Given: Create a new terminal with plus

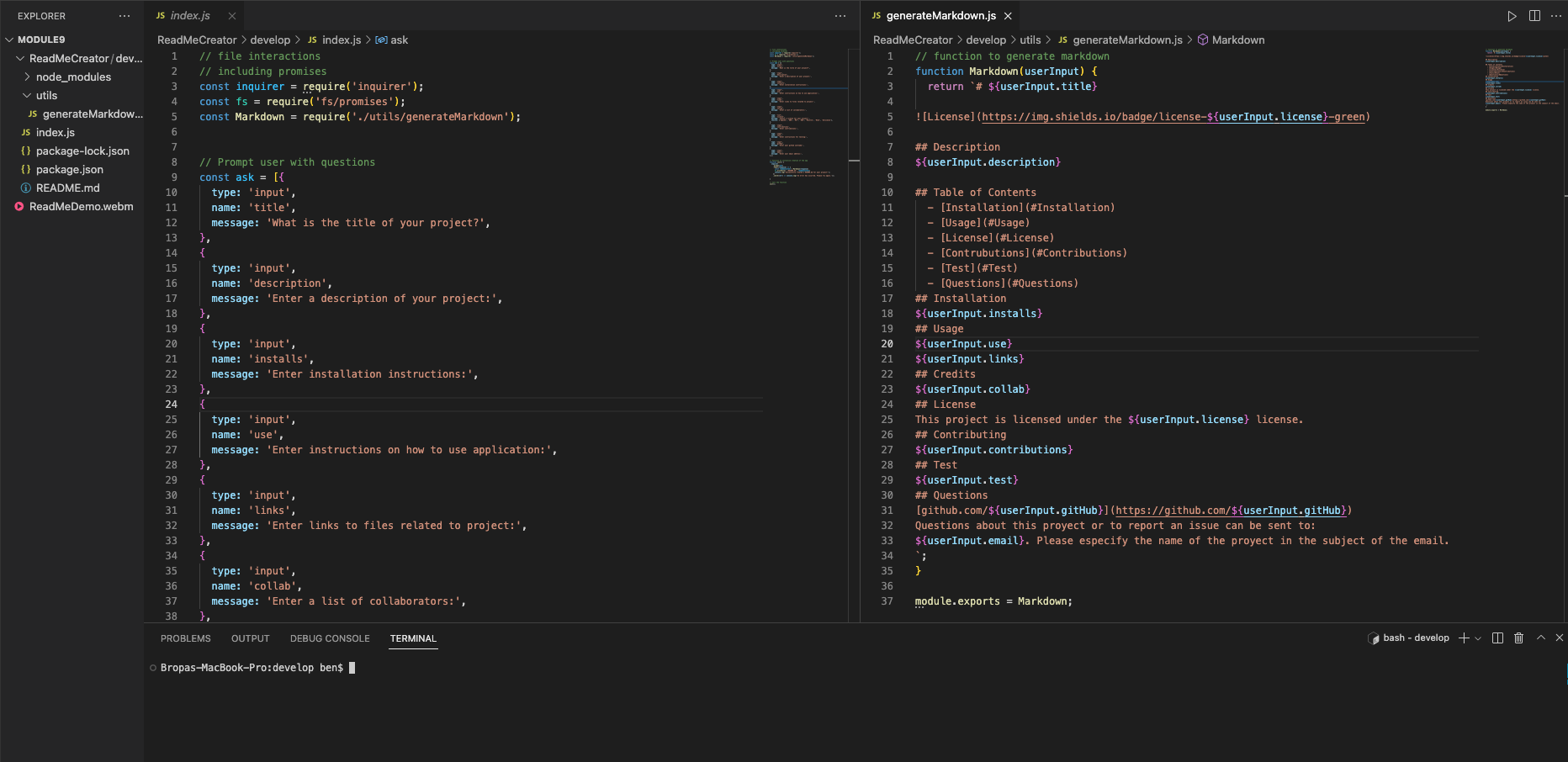Looking at the screenshot, I should pos(1464,638).
